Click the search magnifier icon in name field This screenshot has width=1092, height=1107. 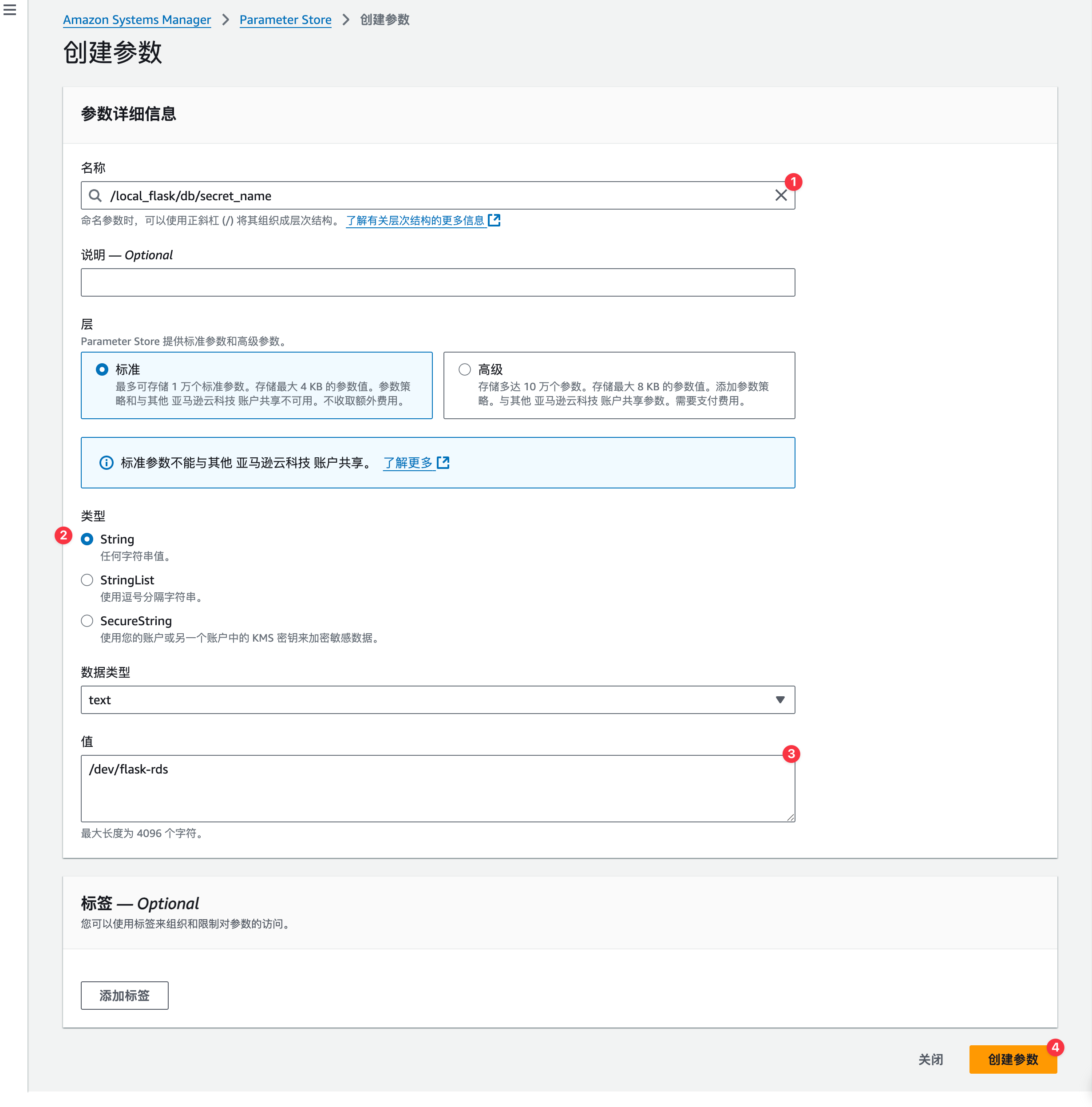click(x=95, y=196)
